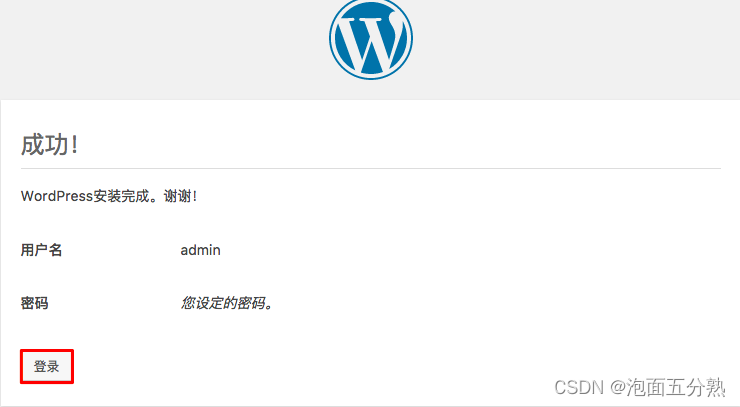Click the 用户名 label
Image resolution: width=740 pixels, height=407 pixels.
42,250
